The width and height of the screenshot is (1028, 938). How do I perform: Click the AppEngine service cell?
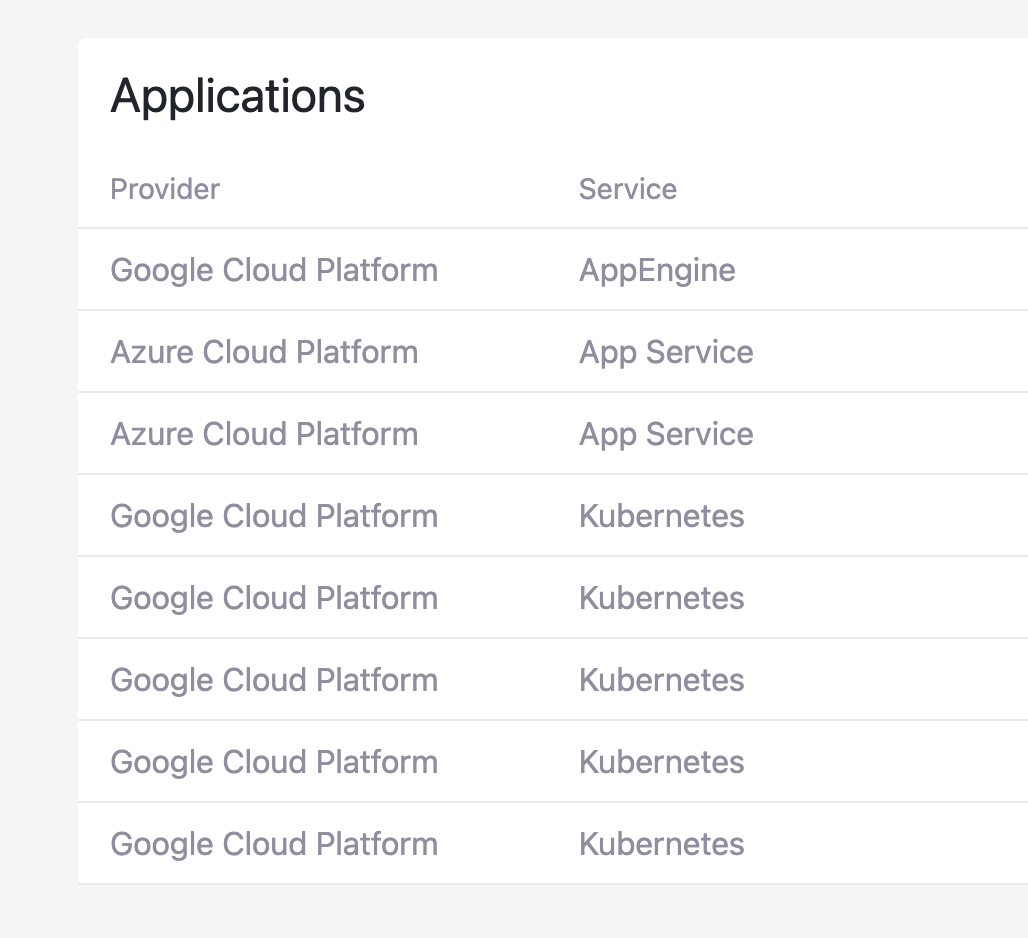point(657,270)
